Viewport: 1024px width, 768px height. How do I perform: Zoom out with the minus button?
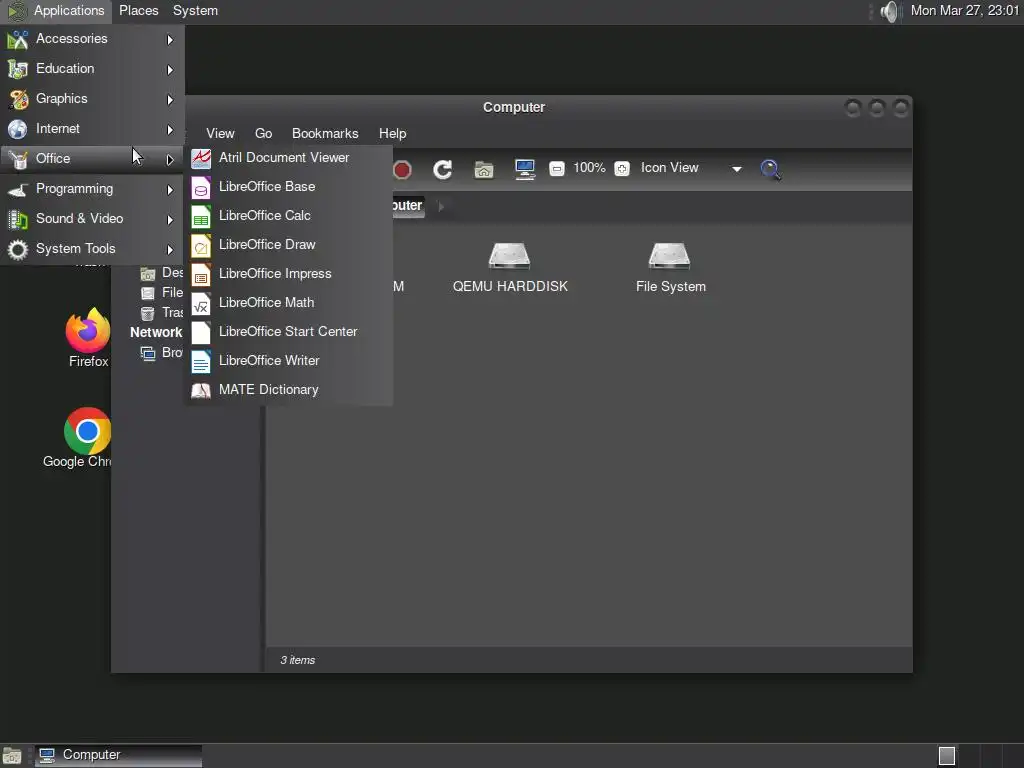[x=556, y=169]
